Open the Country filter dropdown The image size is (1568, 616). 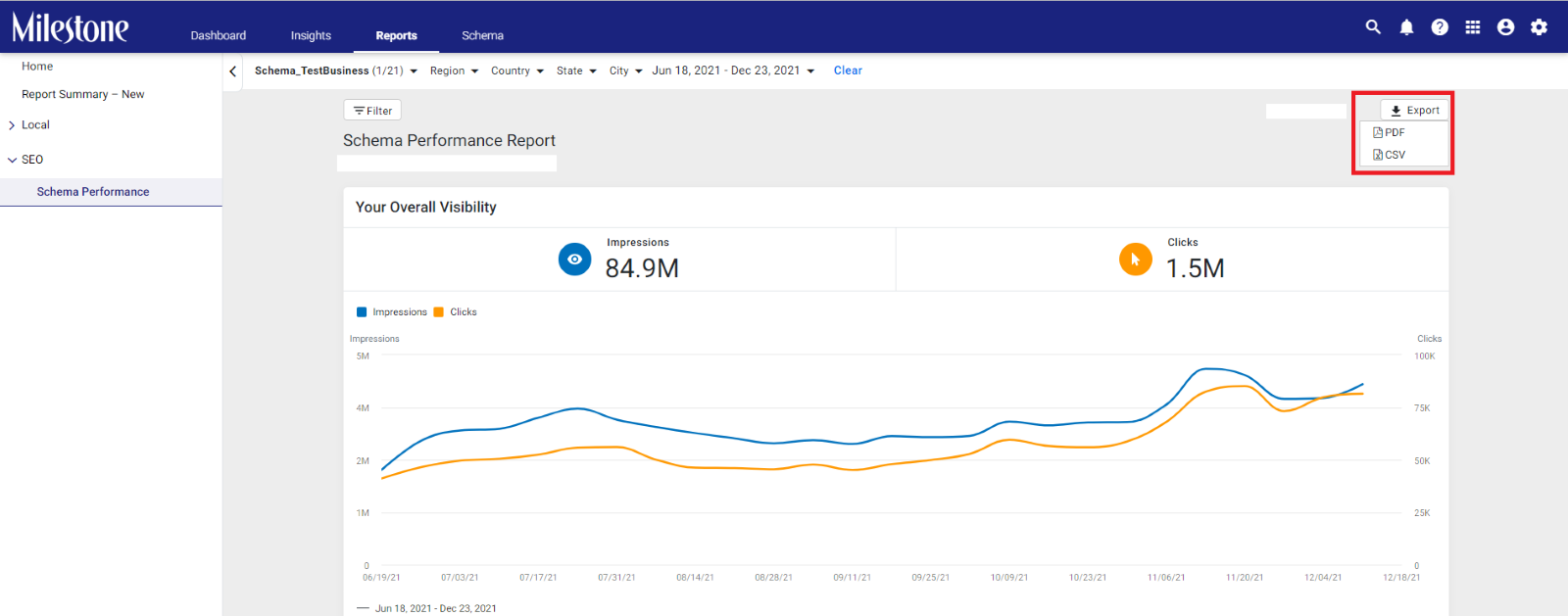[517, 71]
